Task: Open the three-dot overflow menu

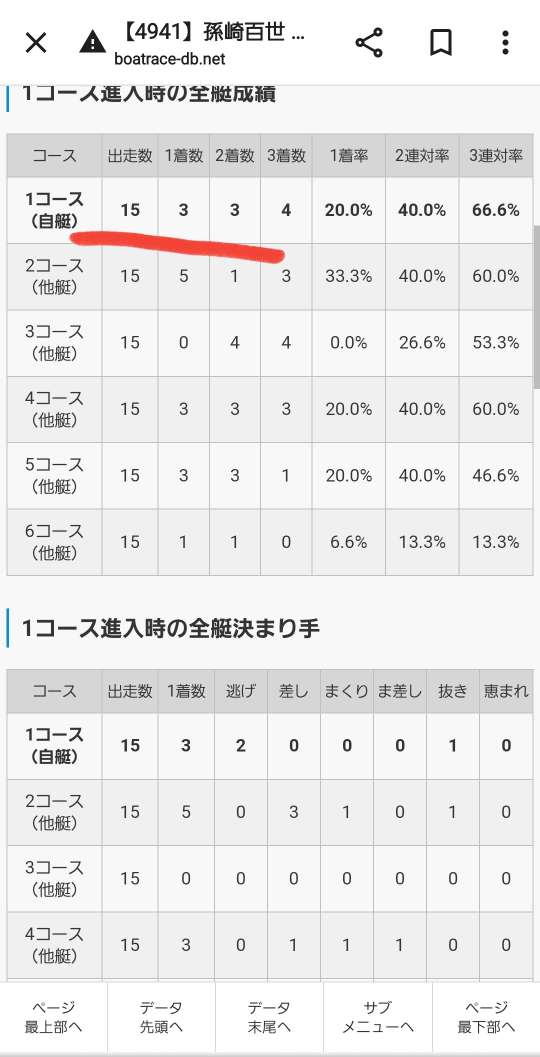Action: tap(505, 42)
